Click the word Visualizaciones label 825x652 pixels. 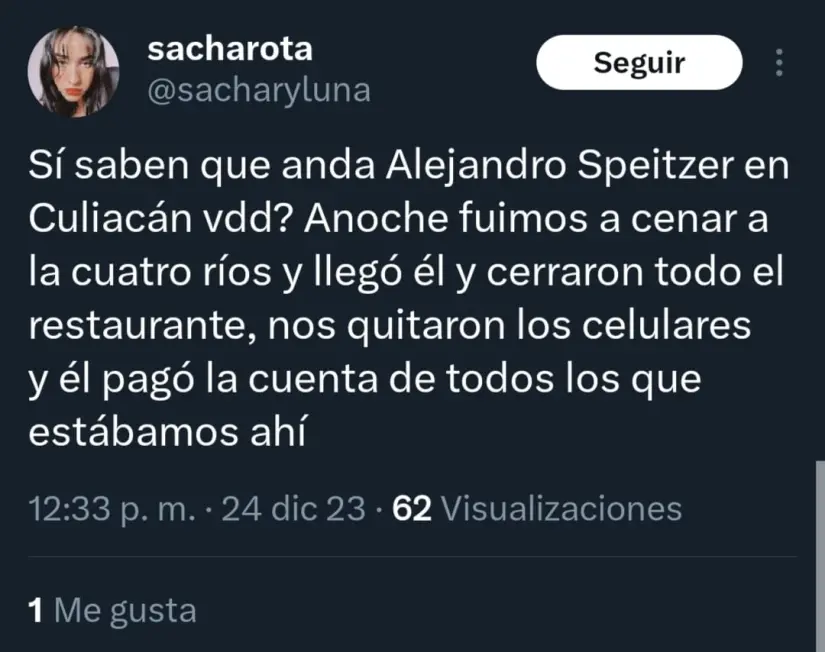pyautogui.click(x=561, y=509)
